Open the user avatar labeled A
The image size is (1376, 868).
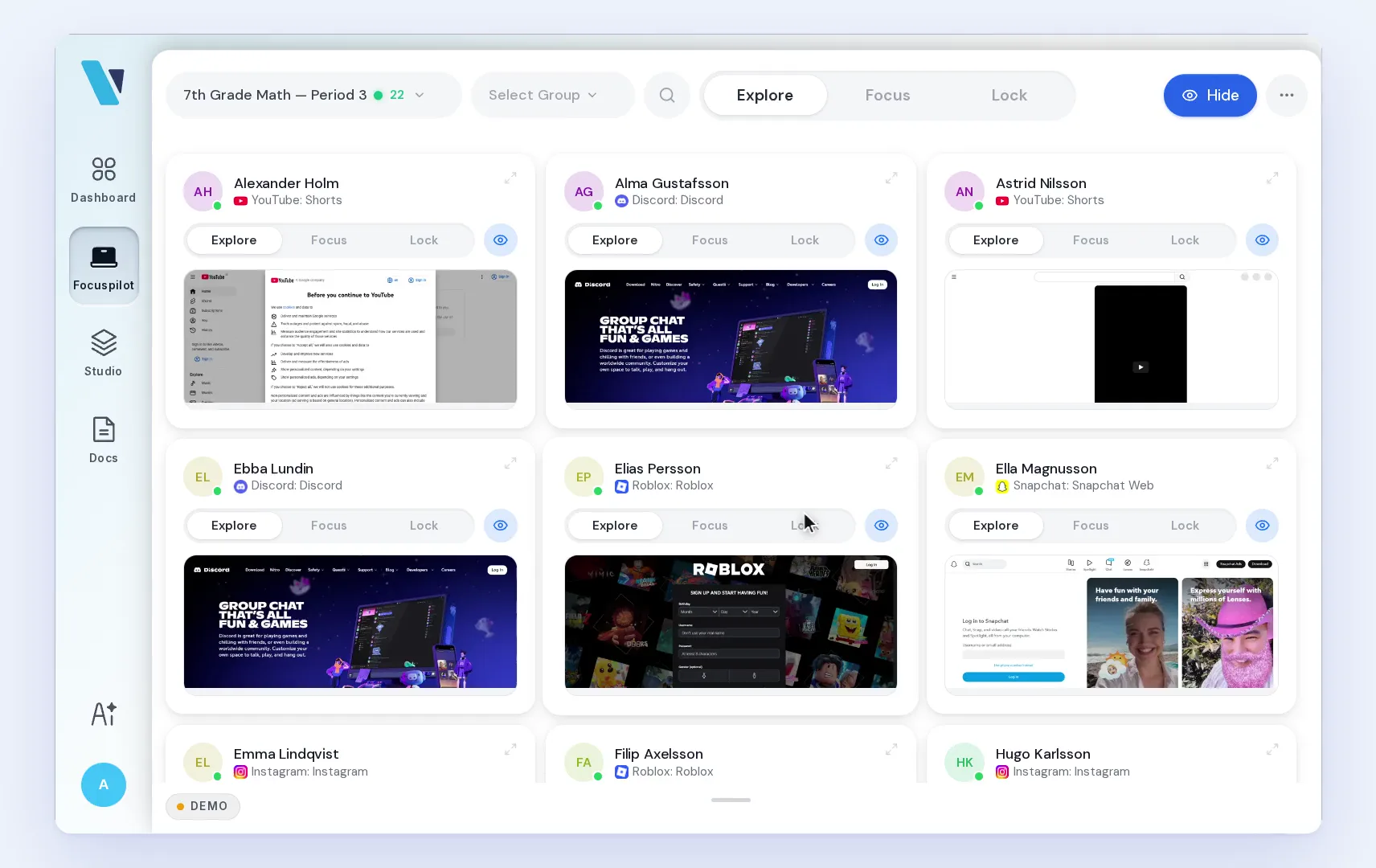click(x=104, y=784)
